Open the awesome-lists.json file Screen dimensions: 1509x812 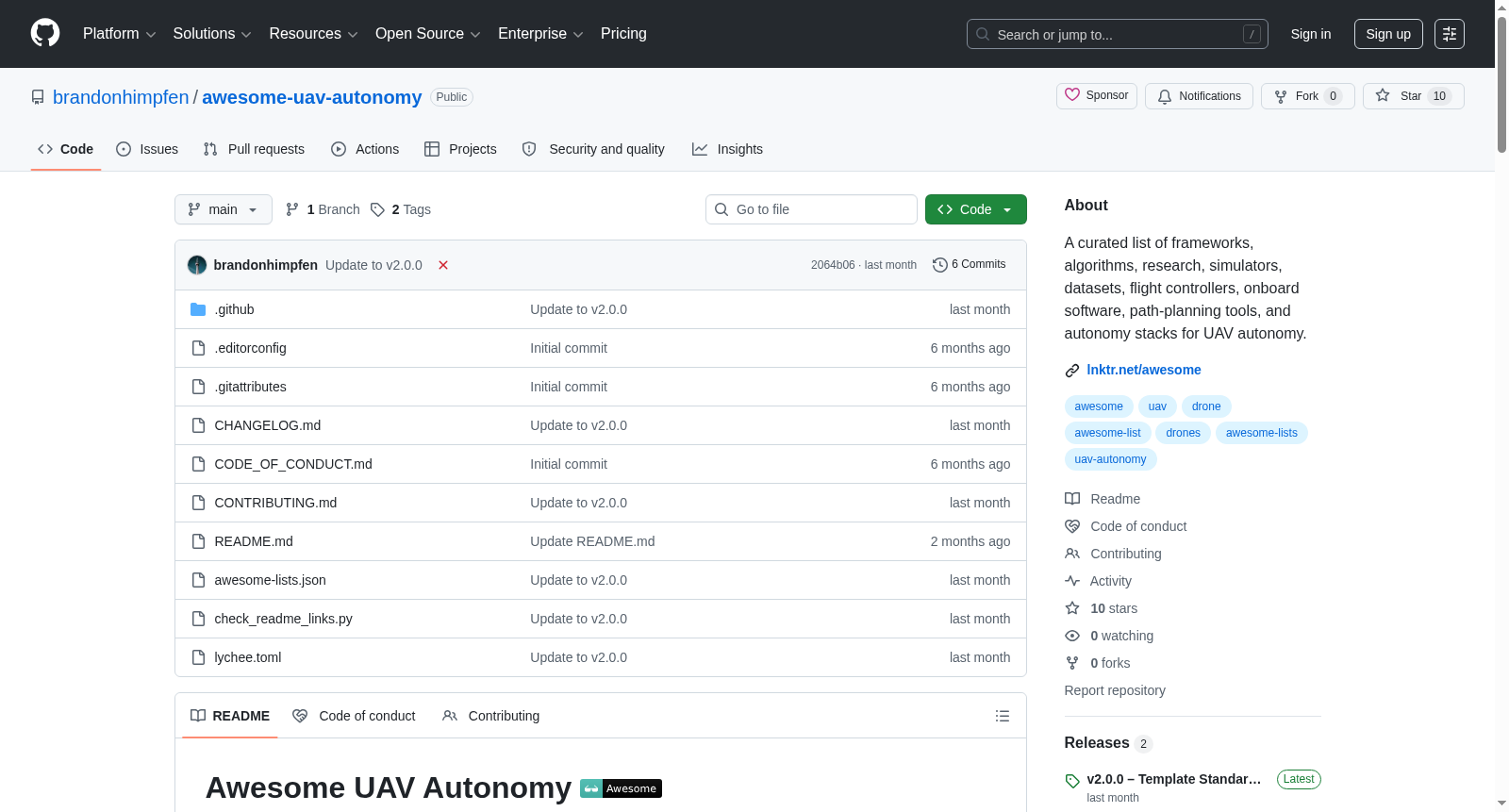coord(270,580)
